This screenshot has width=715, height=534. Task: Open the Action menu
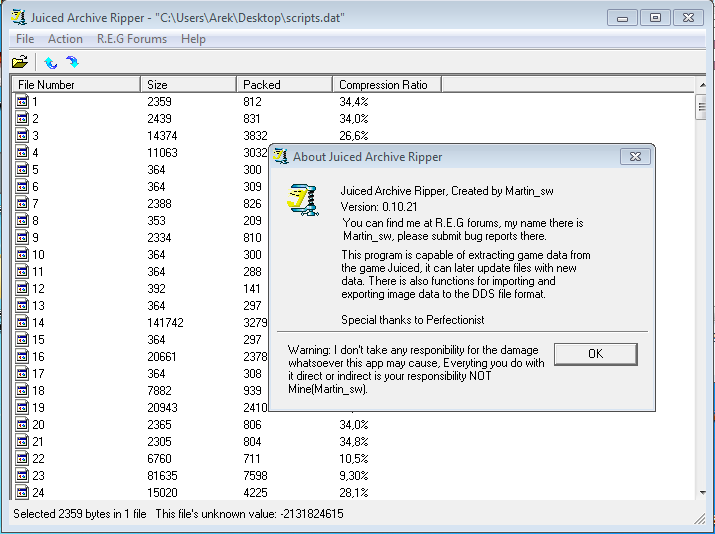coord(65,39)
